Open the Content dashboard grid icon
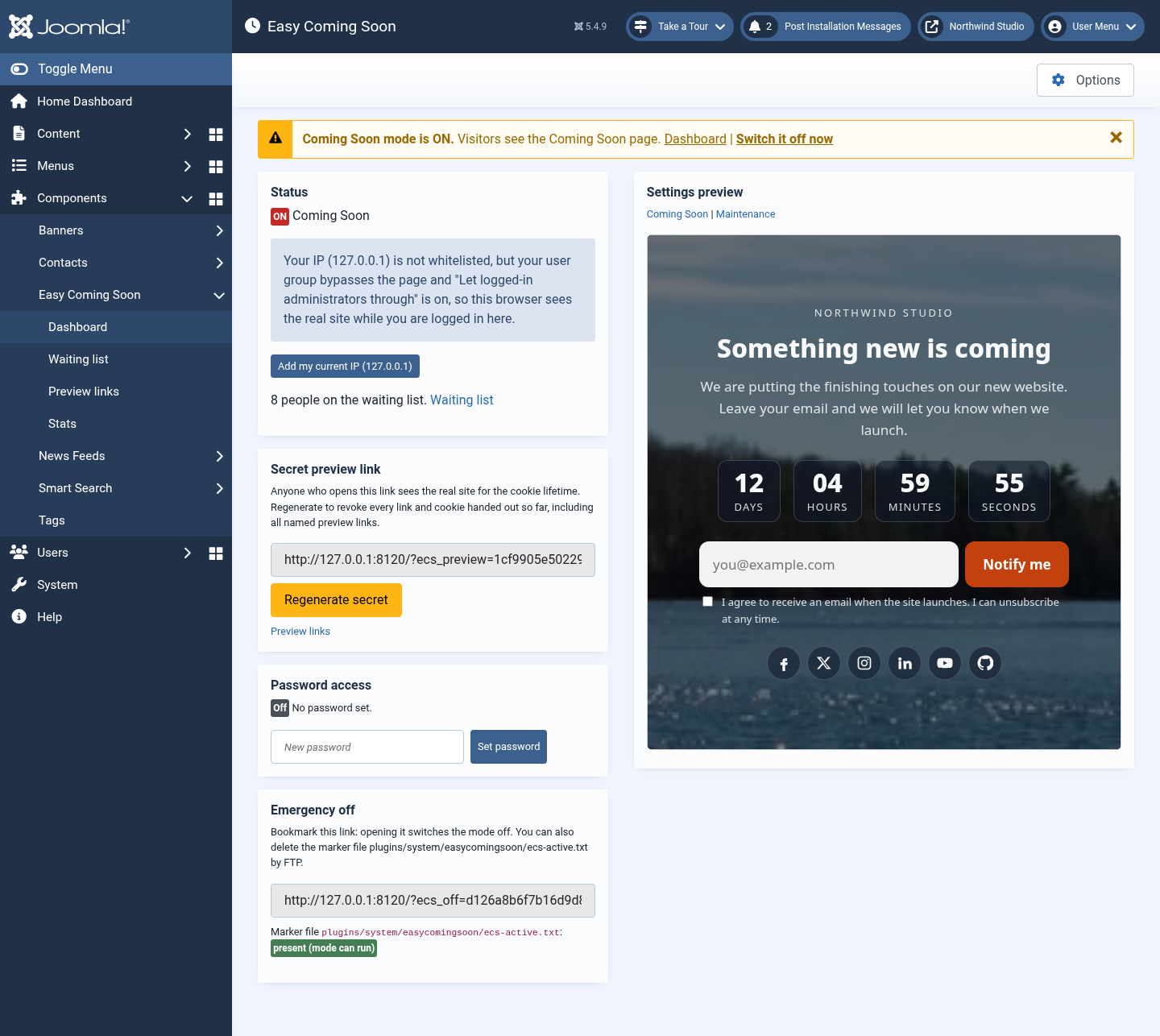The image size is (1160, 1036). click(x=216, y=134)
